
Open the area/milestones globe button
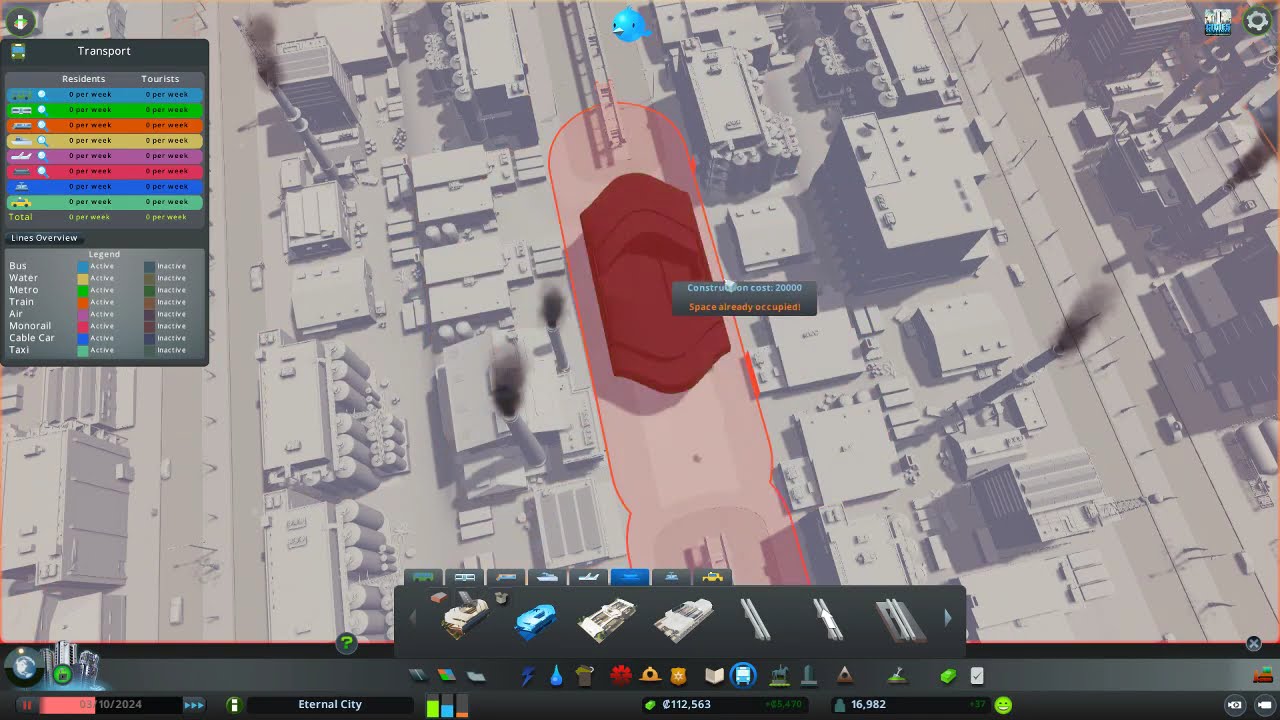coord(23,666)
